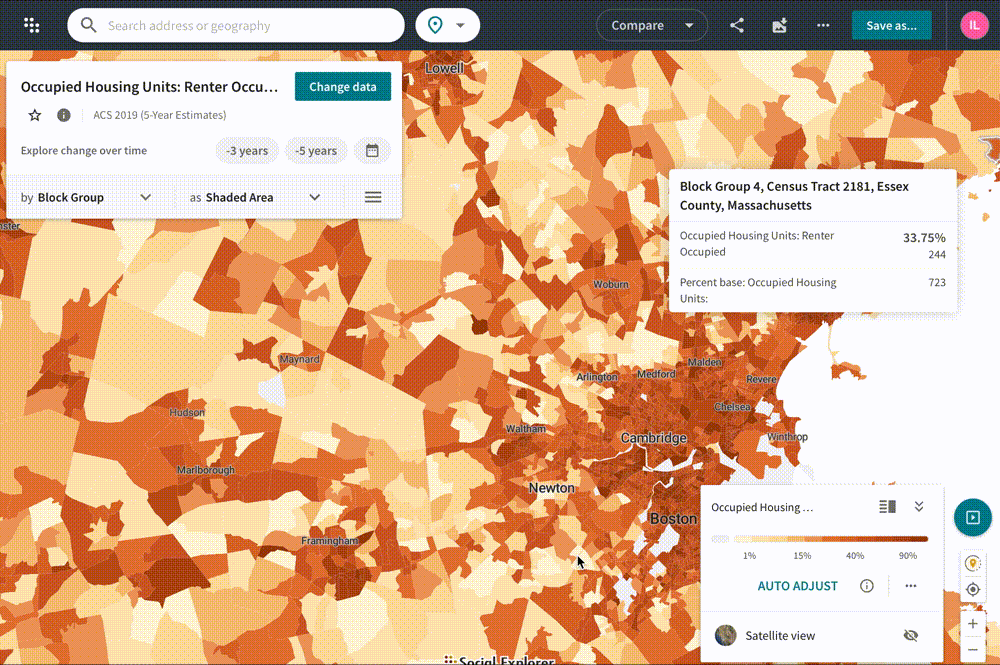This screenshot has height=665, width=1000.
Task: Collapse the legend with double chevron
Action: pyautogui.click(x=918, y=507)
